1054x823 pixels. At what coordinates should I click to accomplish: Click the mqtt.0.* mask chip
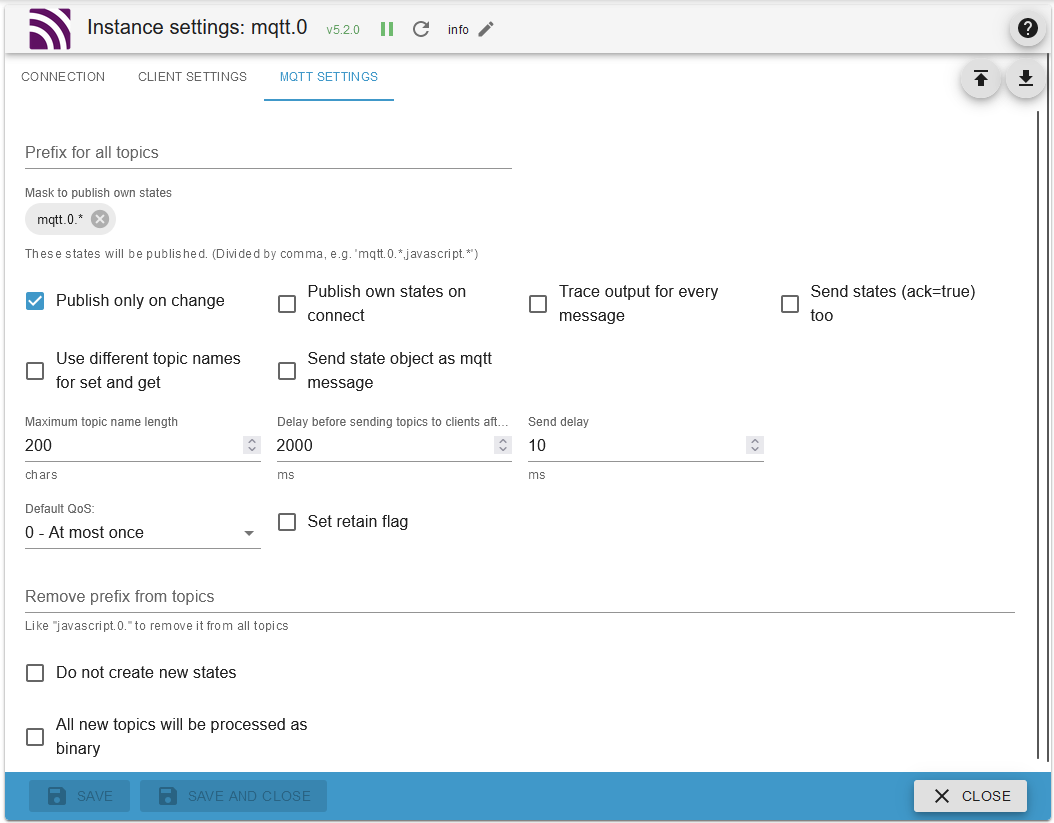tap(70, 219)
